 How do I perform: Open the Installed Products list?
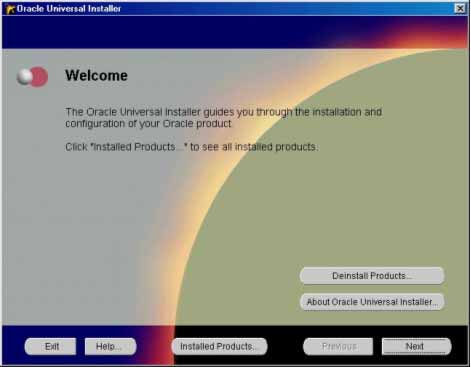pos(219,346)
